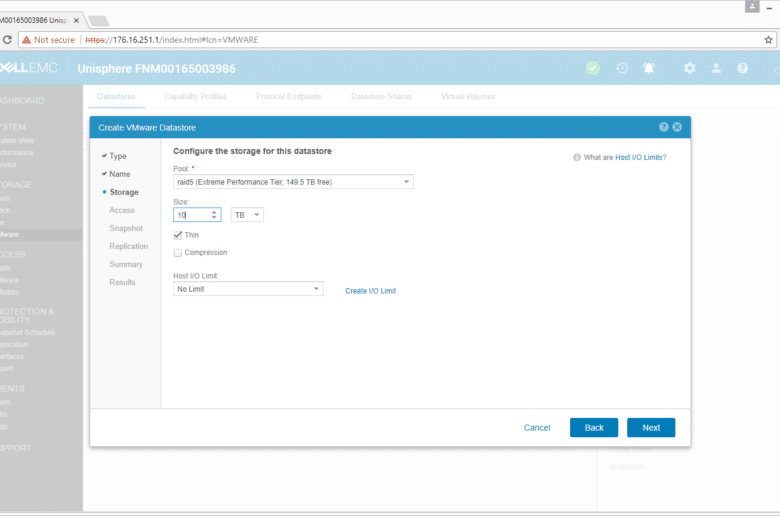Image resolution: width=780 pixels, height=516 pixels.
Task: Reload the page with browser refresh icon
Action: pos(7,40)
